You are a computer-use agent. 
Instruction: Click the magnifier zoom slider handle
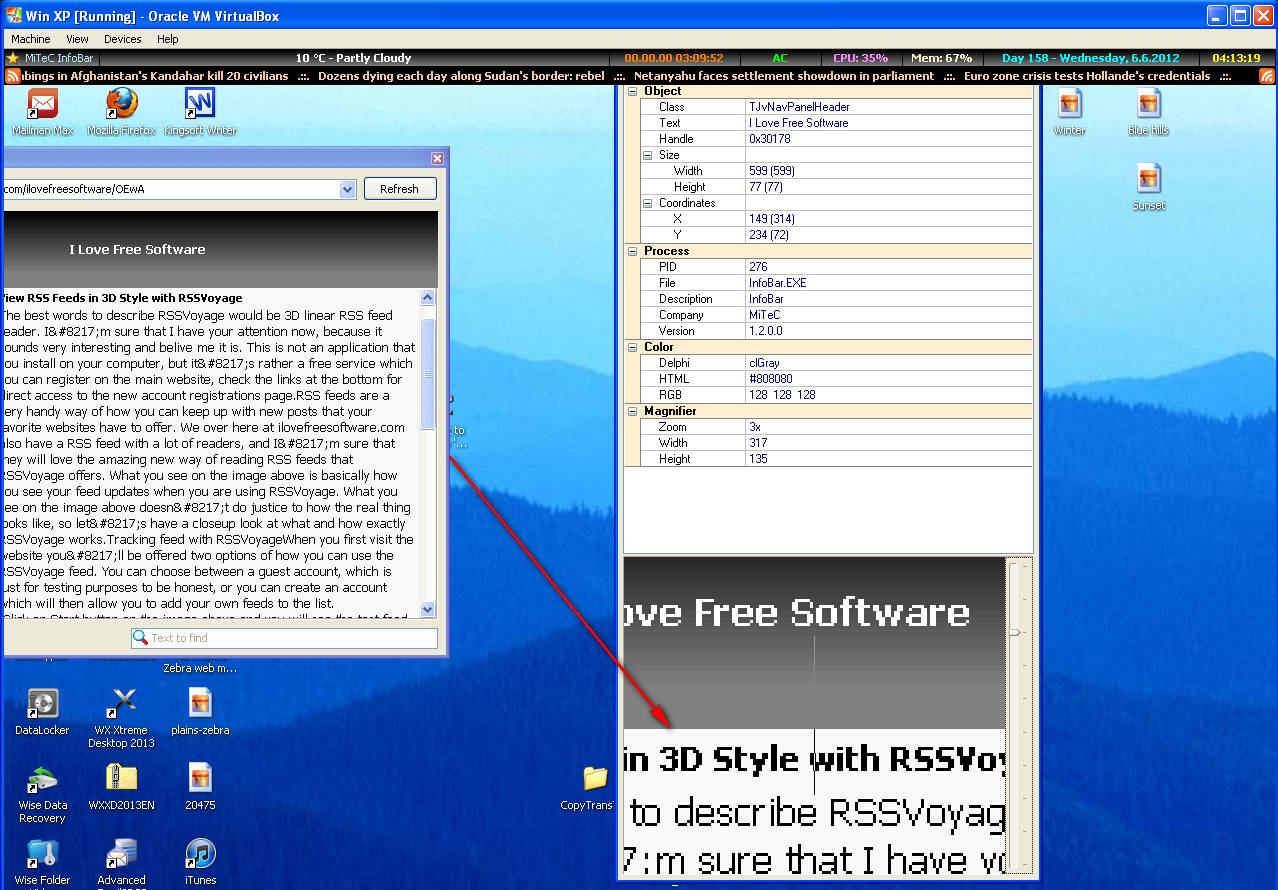1015,632
